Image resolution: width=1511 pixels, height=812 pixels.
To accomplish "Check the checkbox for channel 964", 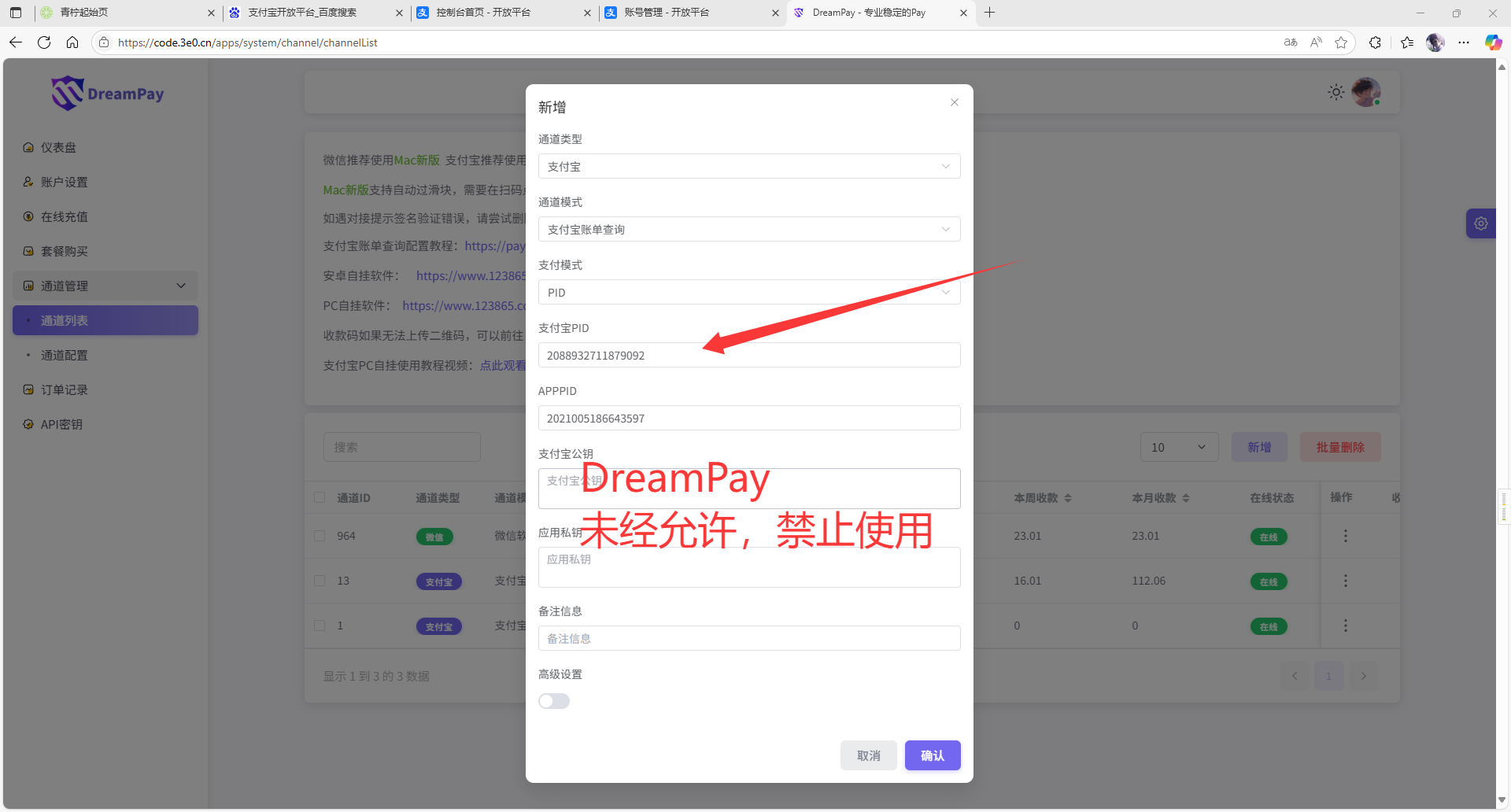I will tap(320, 536).
